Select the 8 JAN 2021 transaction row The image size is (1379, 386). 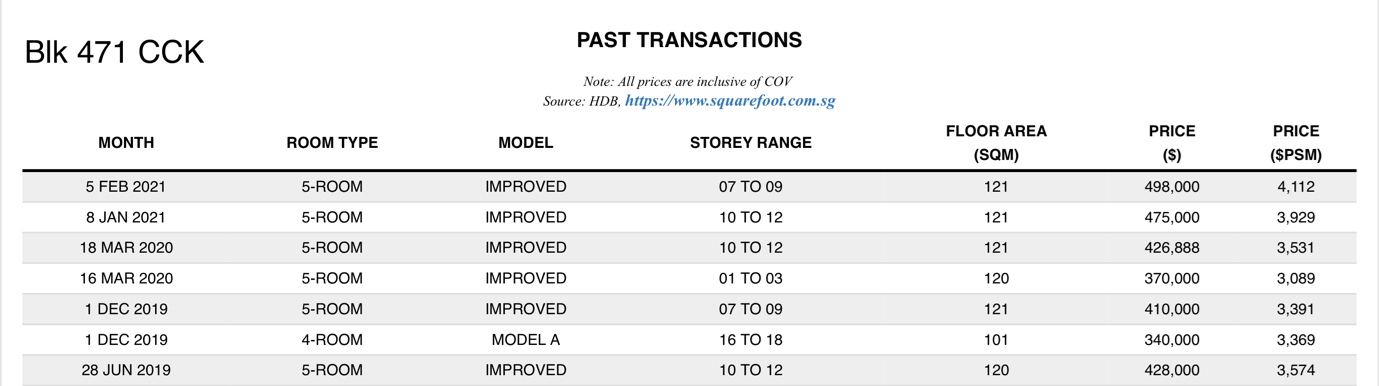tap(689, 218)
